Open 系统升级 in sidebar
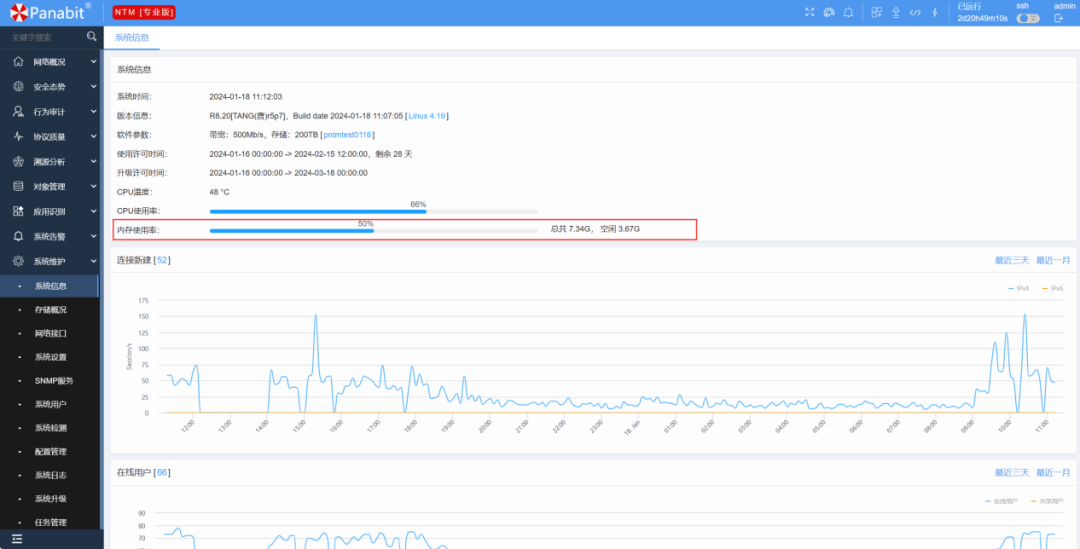 click(x=50, y=498)
